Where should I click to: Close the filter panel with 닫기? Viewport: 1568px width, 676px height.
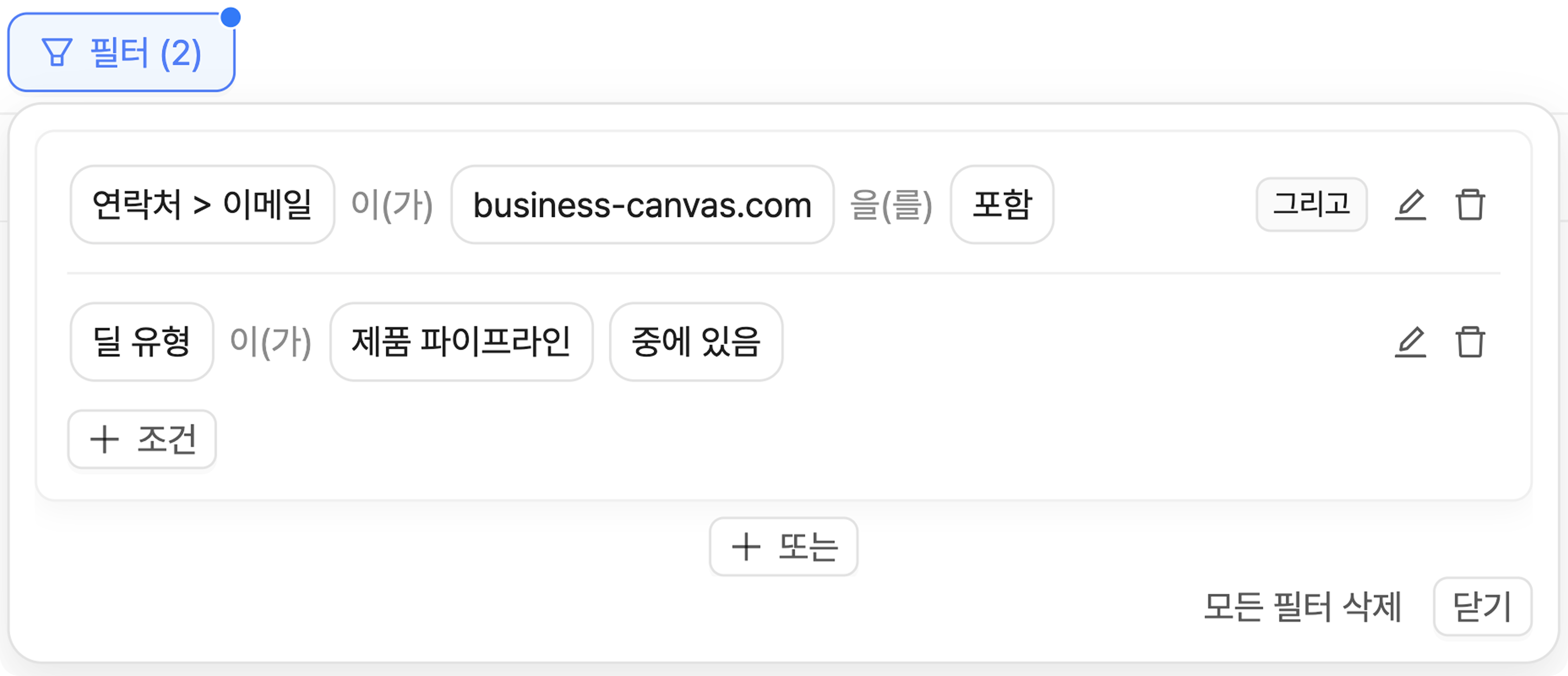1482,607
